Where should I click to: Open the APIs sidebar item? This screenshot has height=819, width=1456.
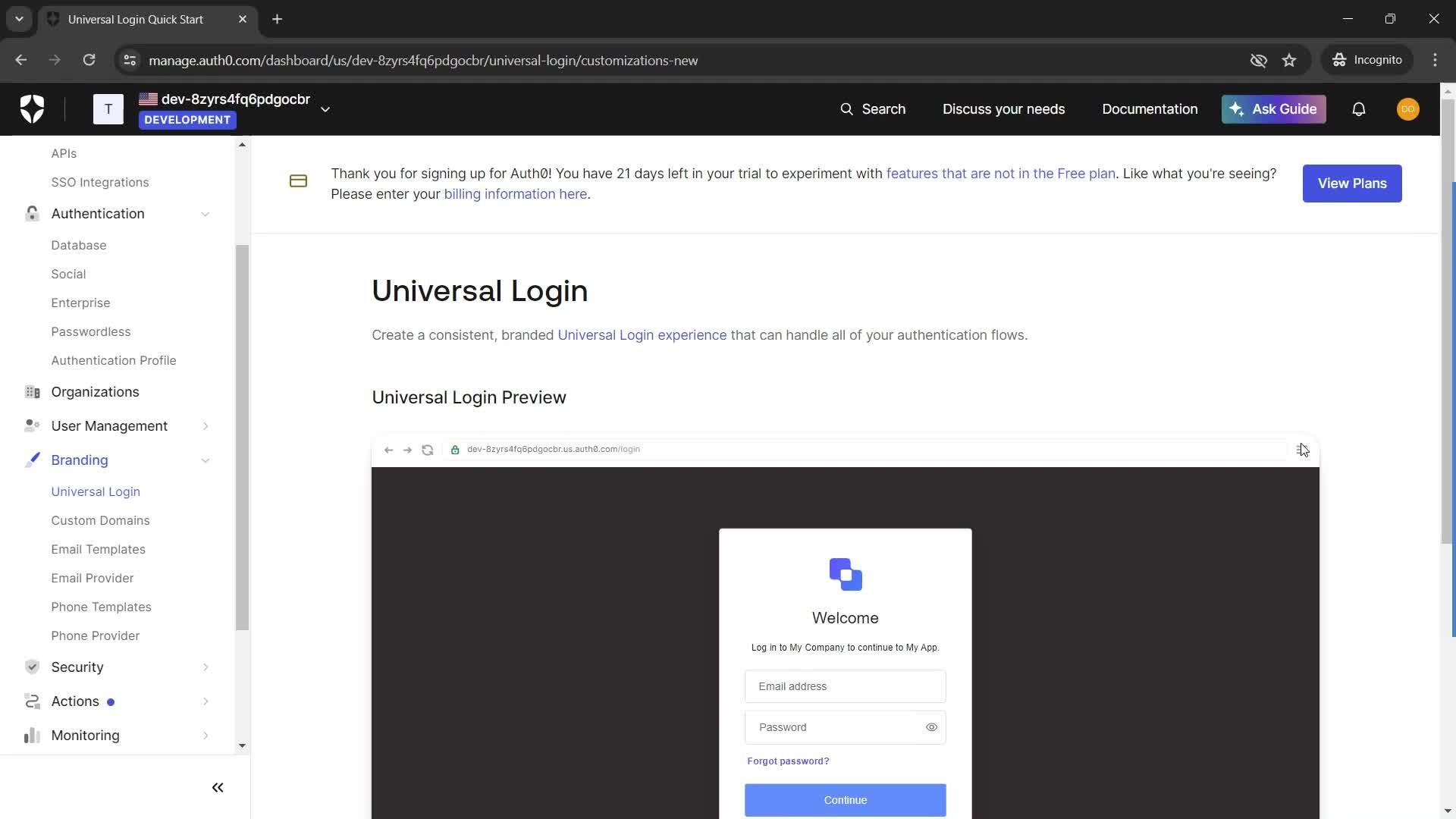click(x=64, y=153)
